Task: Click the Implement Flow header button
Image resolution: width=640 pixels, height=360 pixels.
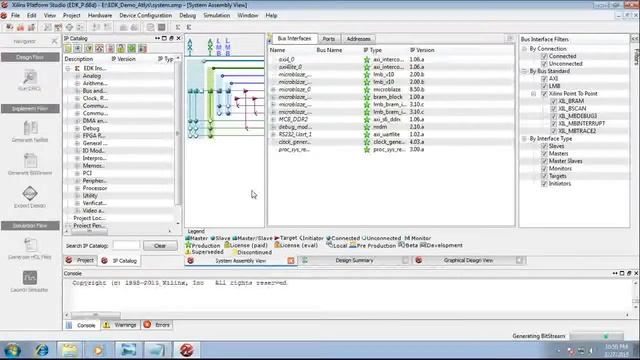Action: pos(30,109)
